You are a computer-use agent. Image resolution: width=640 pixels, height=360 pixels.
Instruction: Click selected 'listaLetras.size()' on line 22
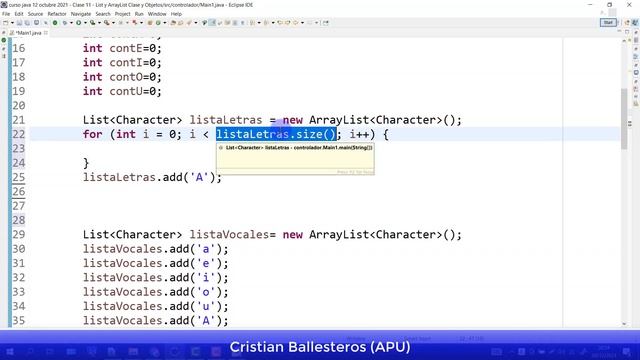pyautogui.click(x=276, y=134)
